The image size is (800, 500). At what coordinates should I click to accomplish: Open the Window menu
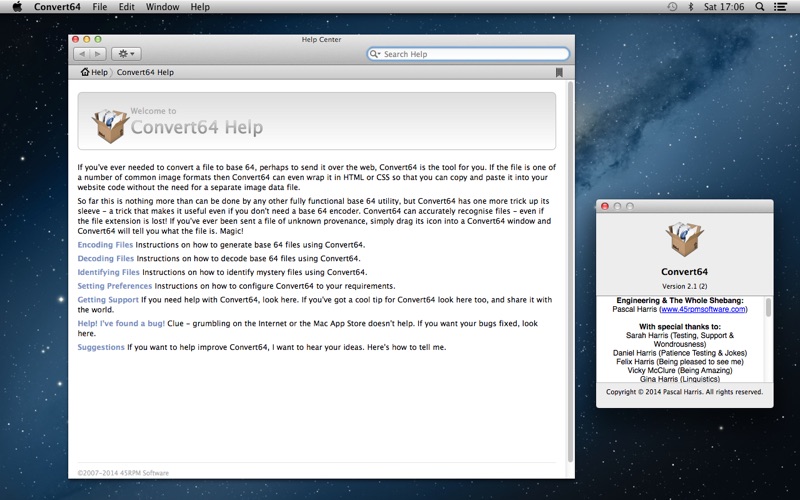point(162,7)
